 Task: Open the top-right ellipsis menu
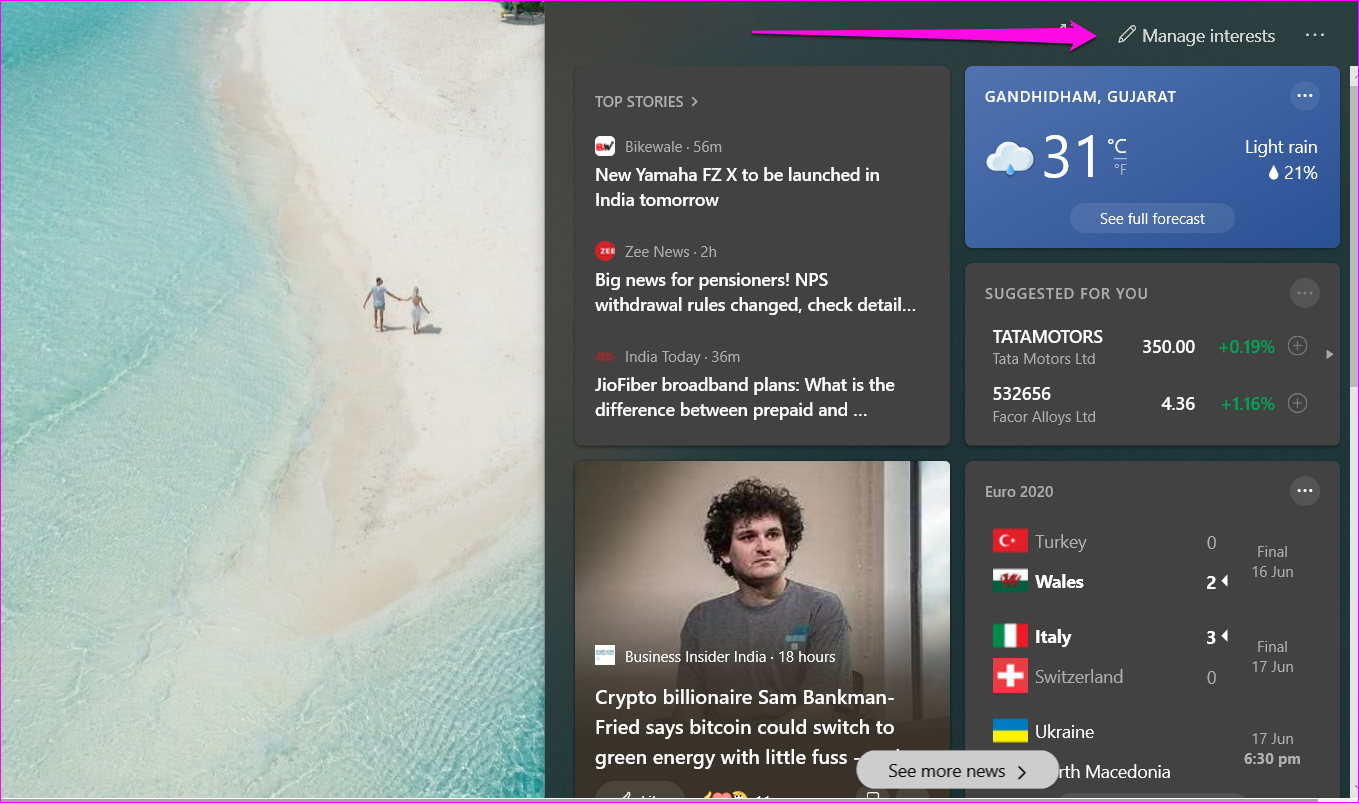(x=1315, y=35)
